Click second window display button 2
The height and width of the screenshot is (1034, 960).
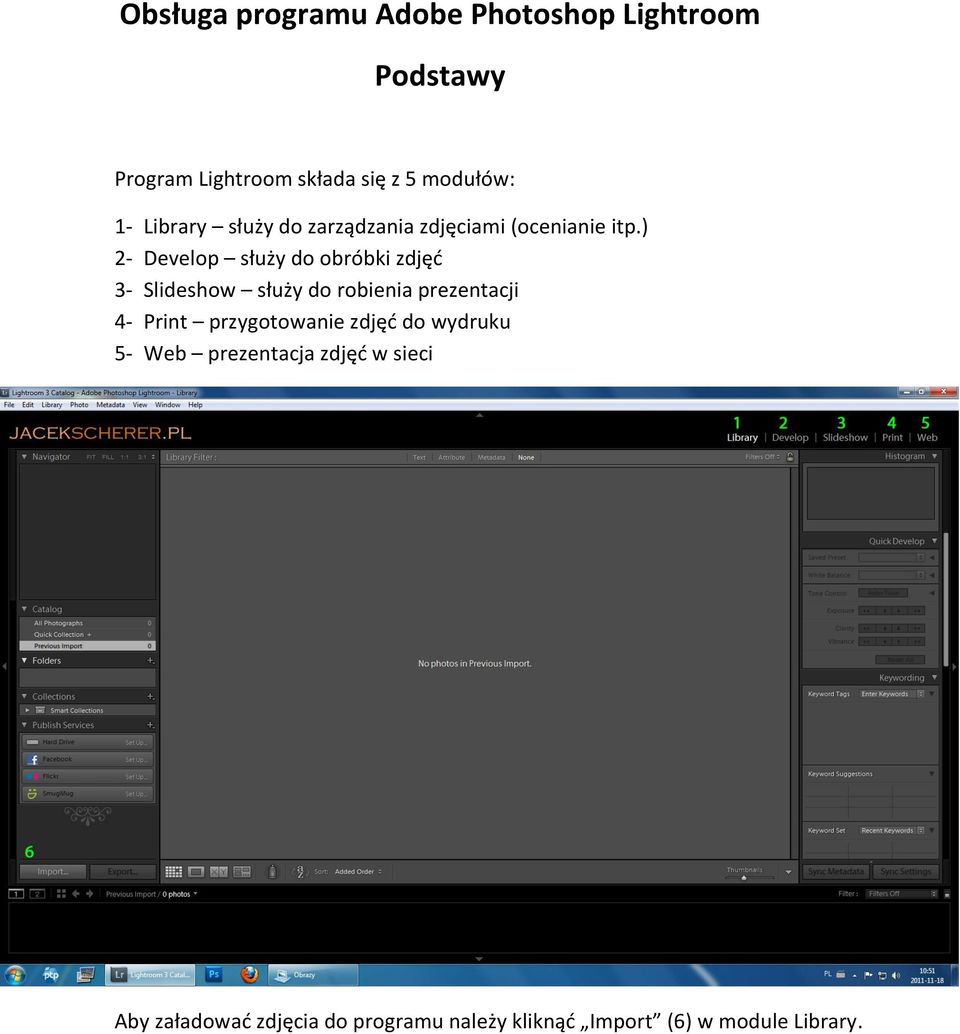tap(38, 894)
